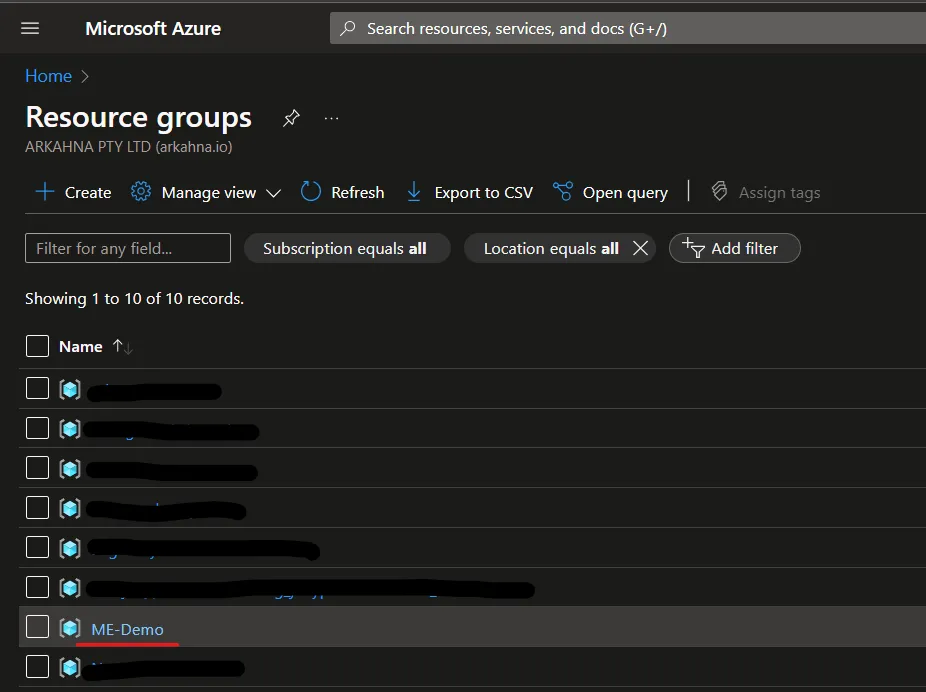Go to Home breadcrumb
This screenshot has width=926, height=692.
coord(48,76)
